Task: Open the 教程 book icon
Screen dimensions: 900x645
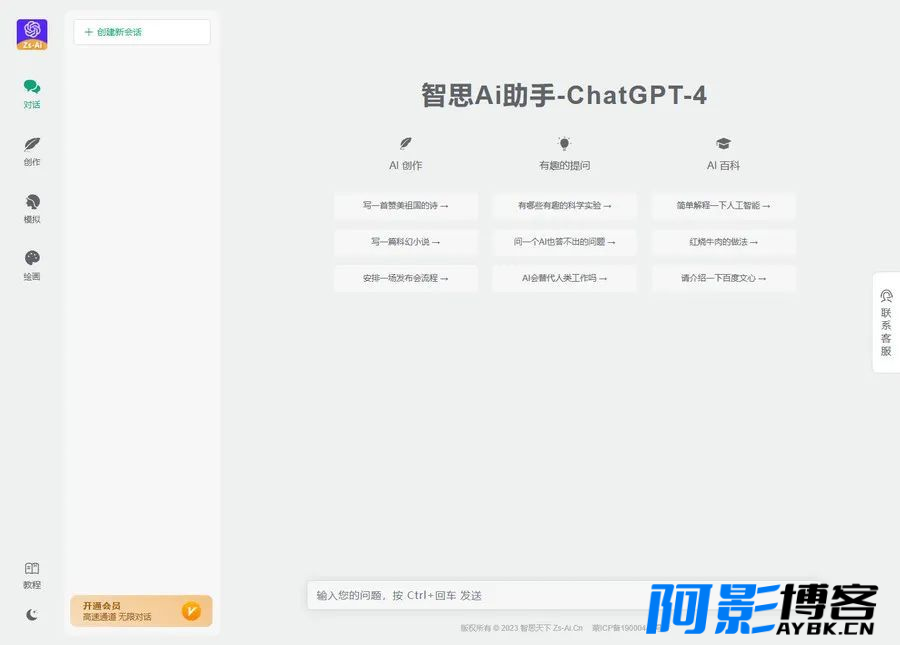Action: point(32,568)
